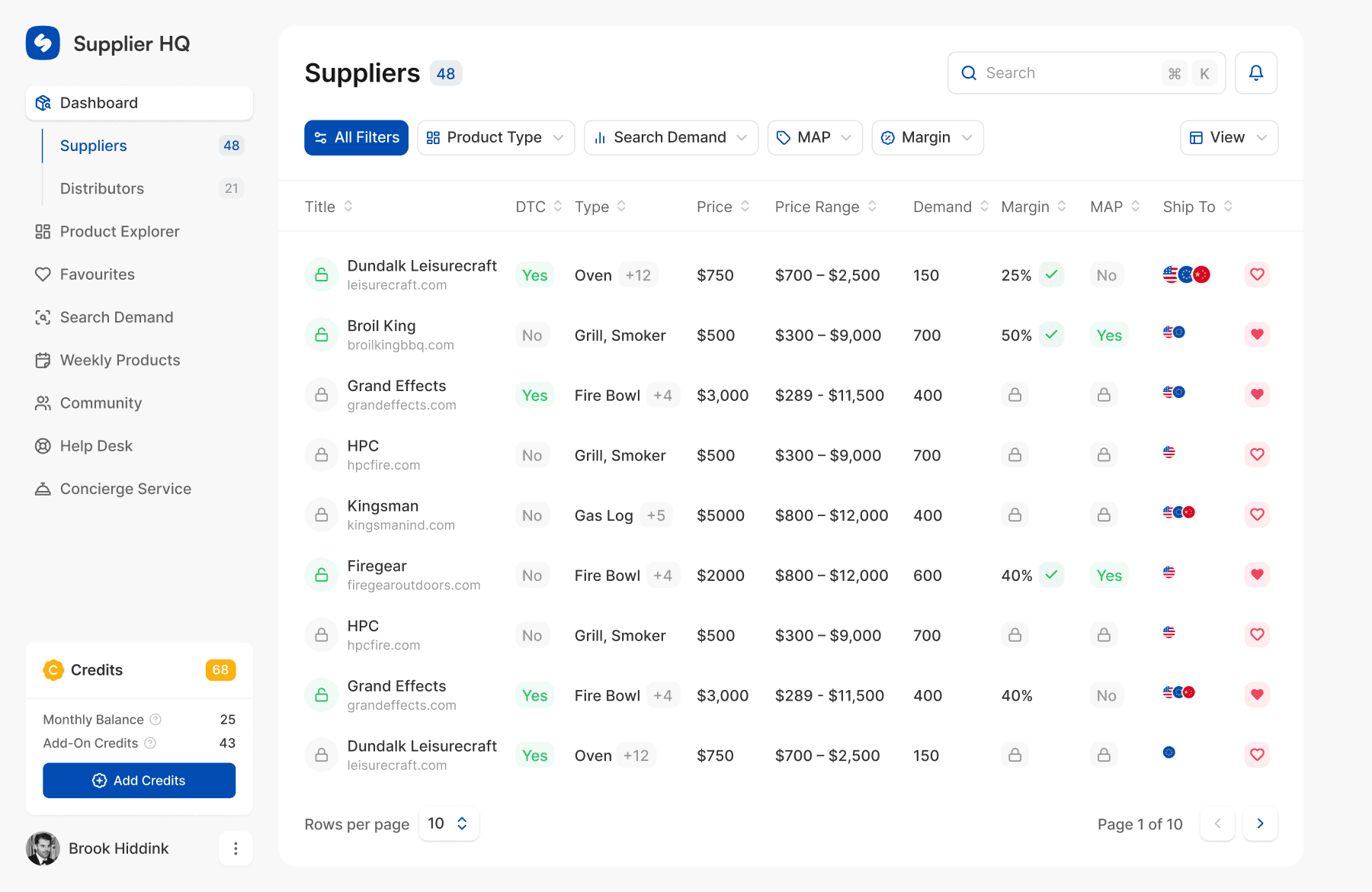
Task: Toggle the favourite heart for Kingsman
Action: [x=1257, y=515]
